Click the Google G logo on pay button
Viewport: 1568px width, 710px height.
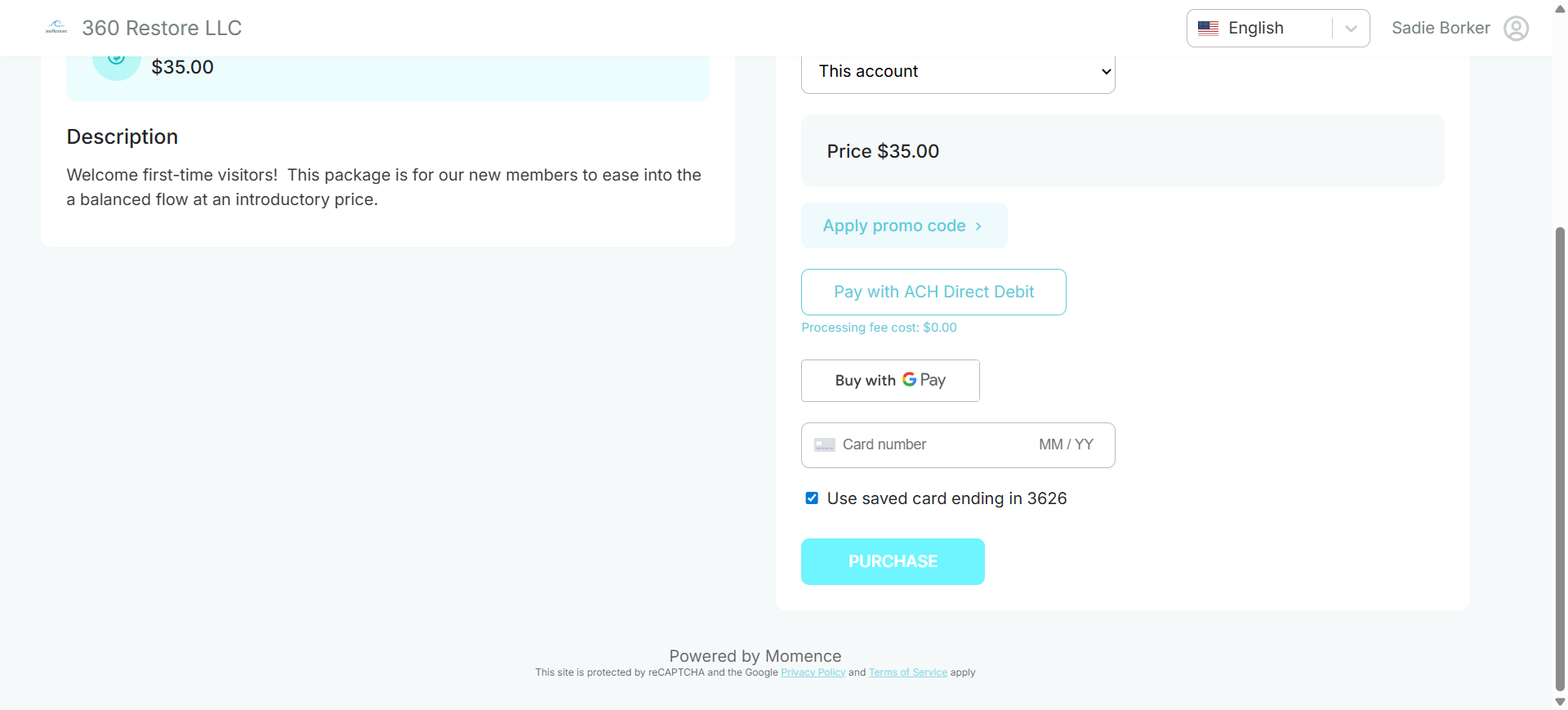pyautogui.click(x=909, y=380)
